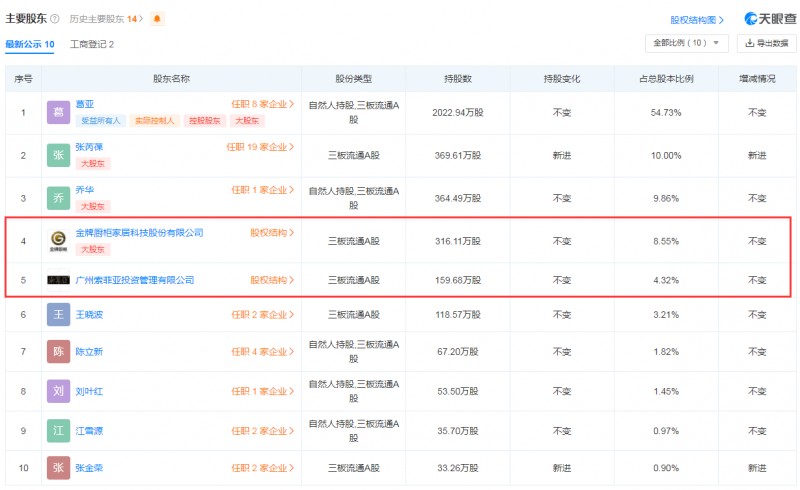
Task: Open the 股权结构图 link at top
Action: click(x=696, y=20)
